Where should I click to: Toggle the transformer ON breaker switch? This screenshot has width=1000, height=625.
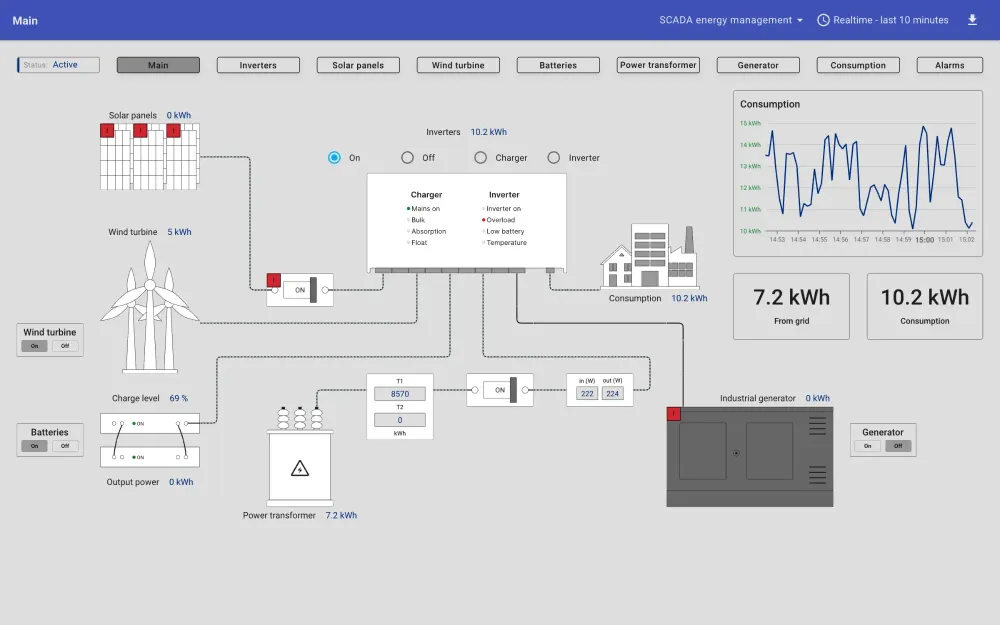(x=500, y=390)
